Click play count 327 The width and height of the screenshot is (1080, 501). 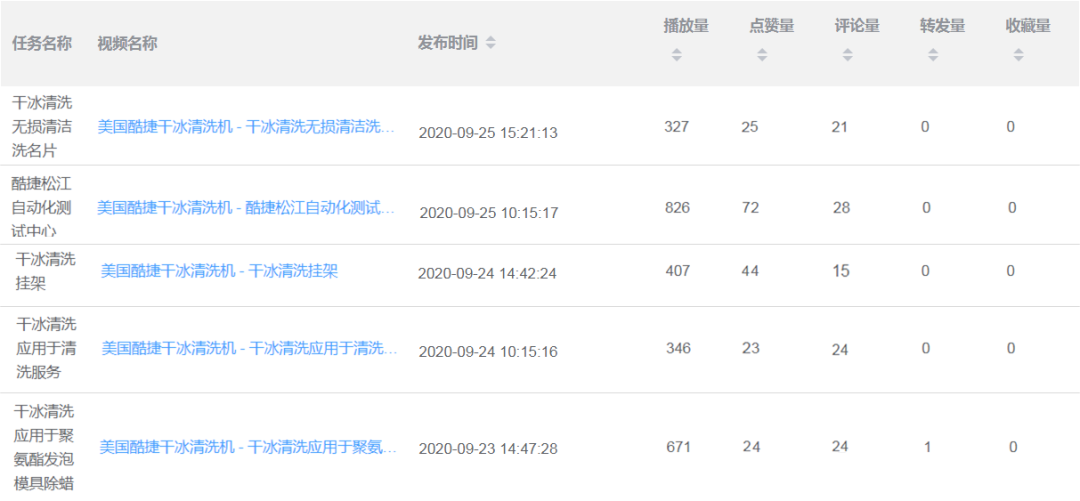(x=676, y=127)
